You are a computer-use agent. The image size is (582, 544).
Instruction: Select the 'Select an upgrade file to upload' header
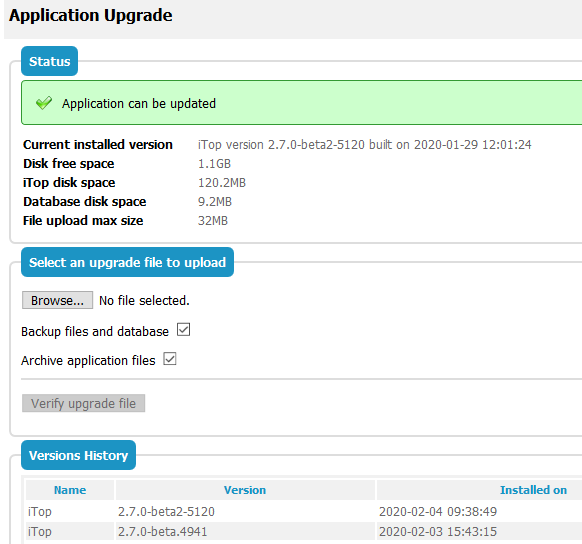pos(127,262)
